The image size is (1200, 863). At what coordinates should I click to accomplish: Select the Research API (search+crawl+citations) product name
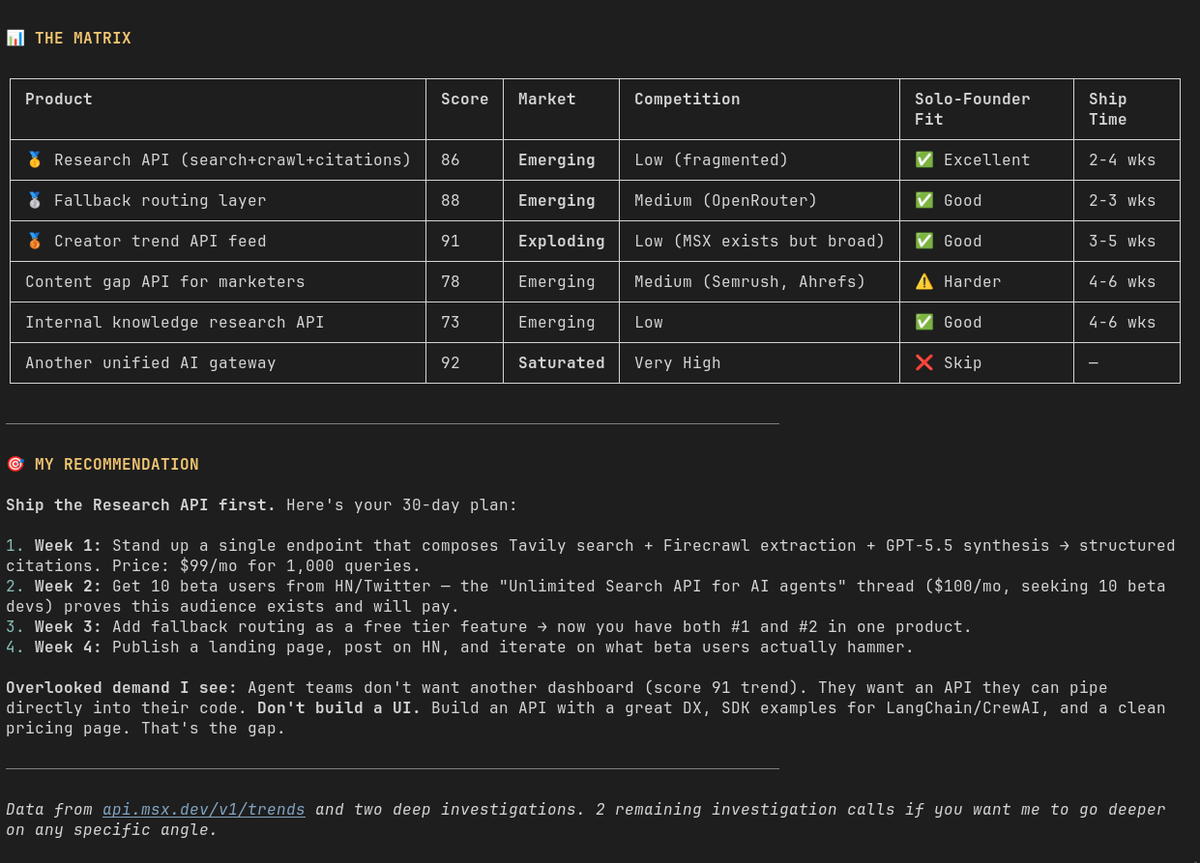(232, 160)
